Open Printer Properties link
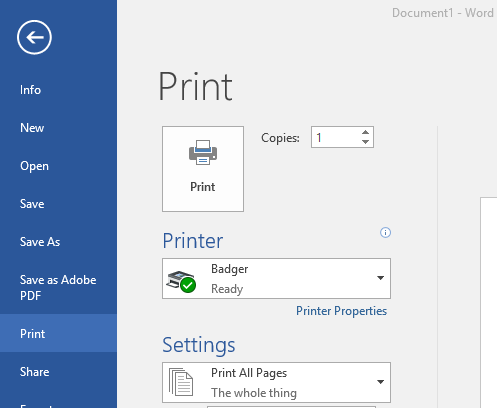This screenshot has height=408, width=497. (x=341, y=311)
